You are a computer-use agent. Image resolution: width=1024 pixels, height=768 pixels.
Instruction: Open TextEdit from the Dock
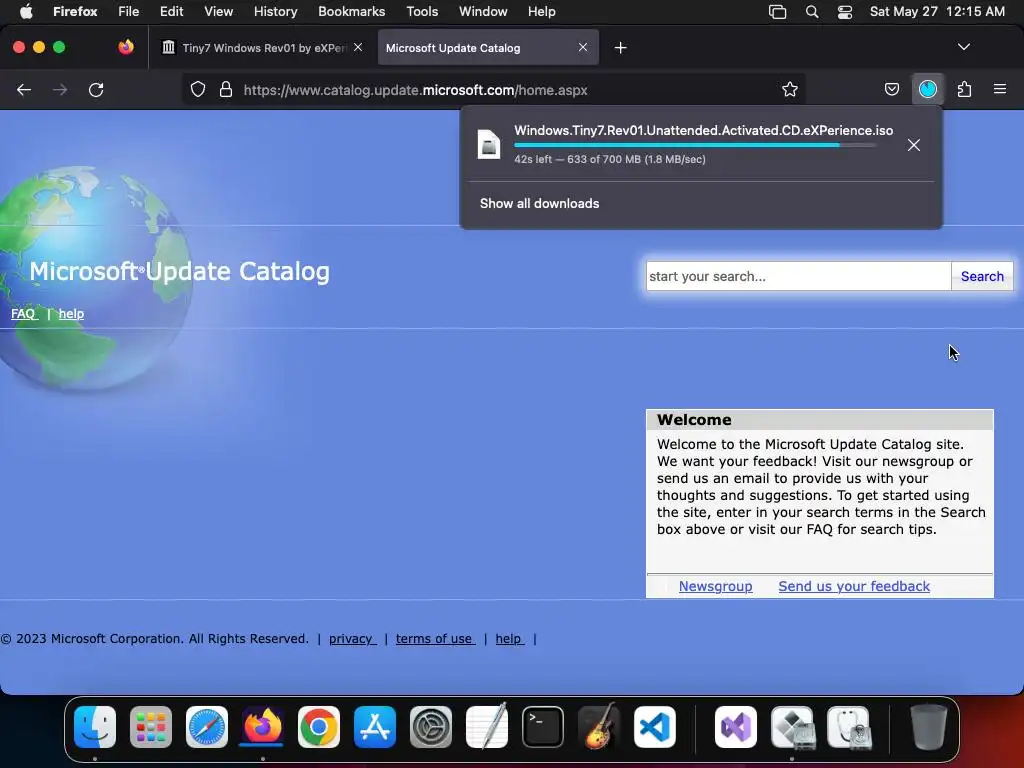coord(487,726)
